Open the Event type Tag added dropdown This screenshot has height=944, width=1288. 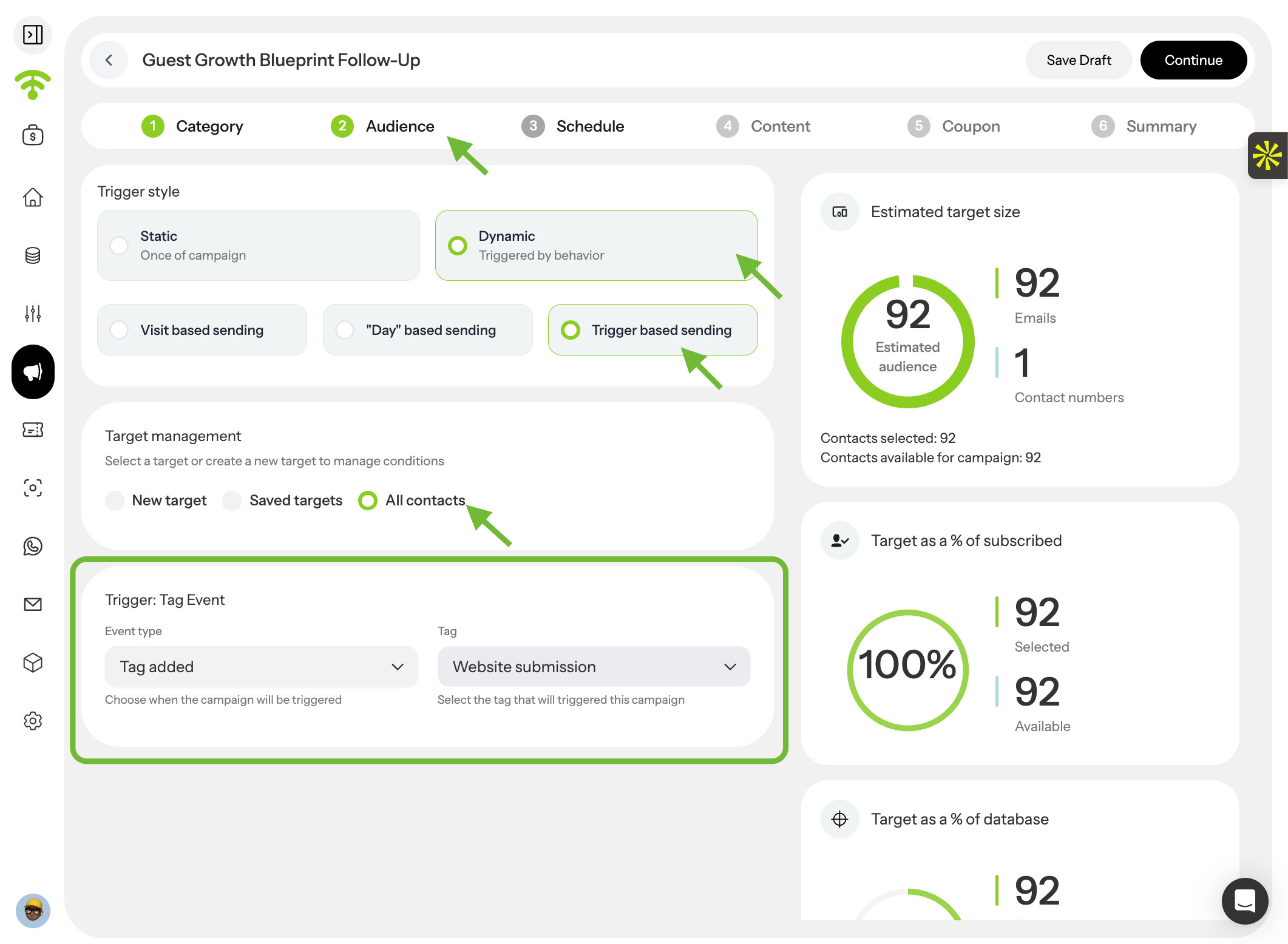point(262,667)
